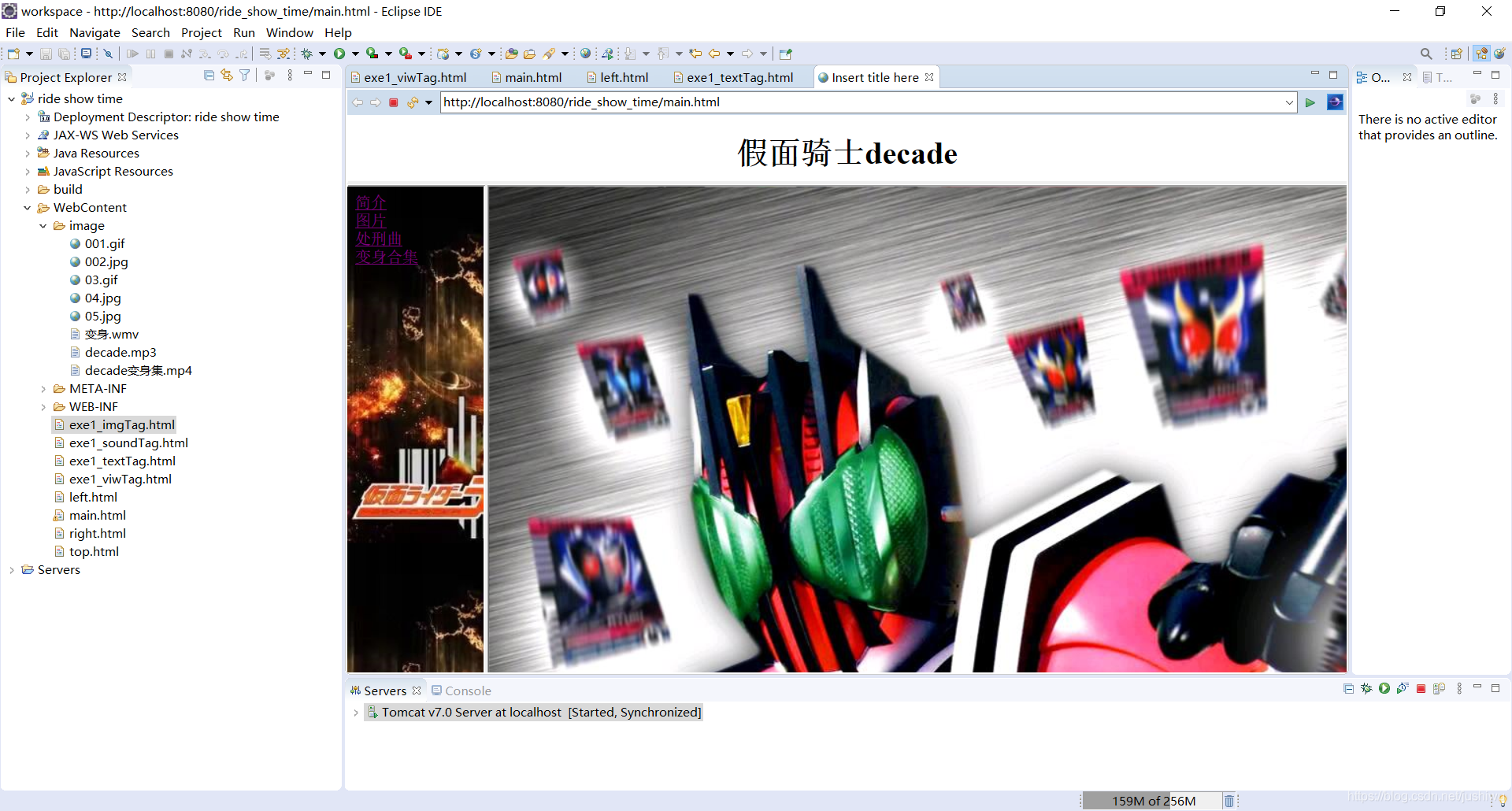Switch to the Console tab
Viewport: 1512px width, 811px height.
click(x=461, y=691)
